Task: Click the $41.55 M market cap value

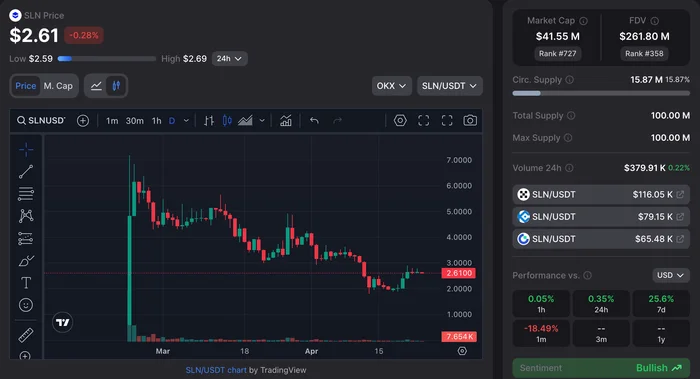Action: [x=558, y=36]
